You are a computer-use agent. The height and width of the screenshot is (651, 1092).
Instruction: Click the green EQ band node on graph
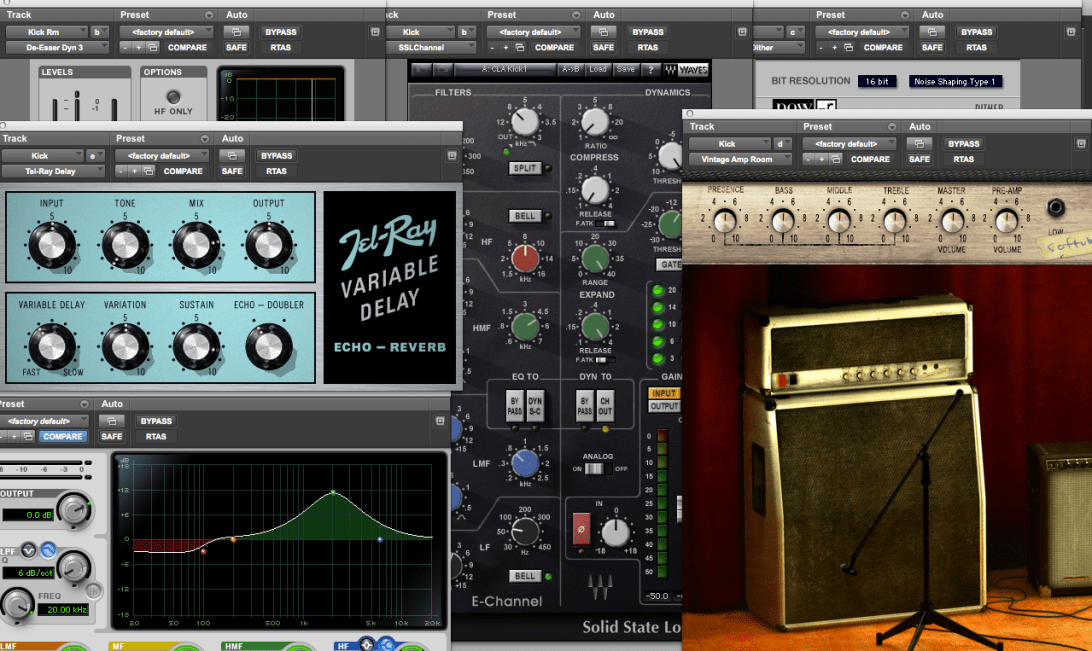[333, 492]
